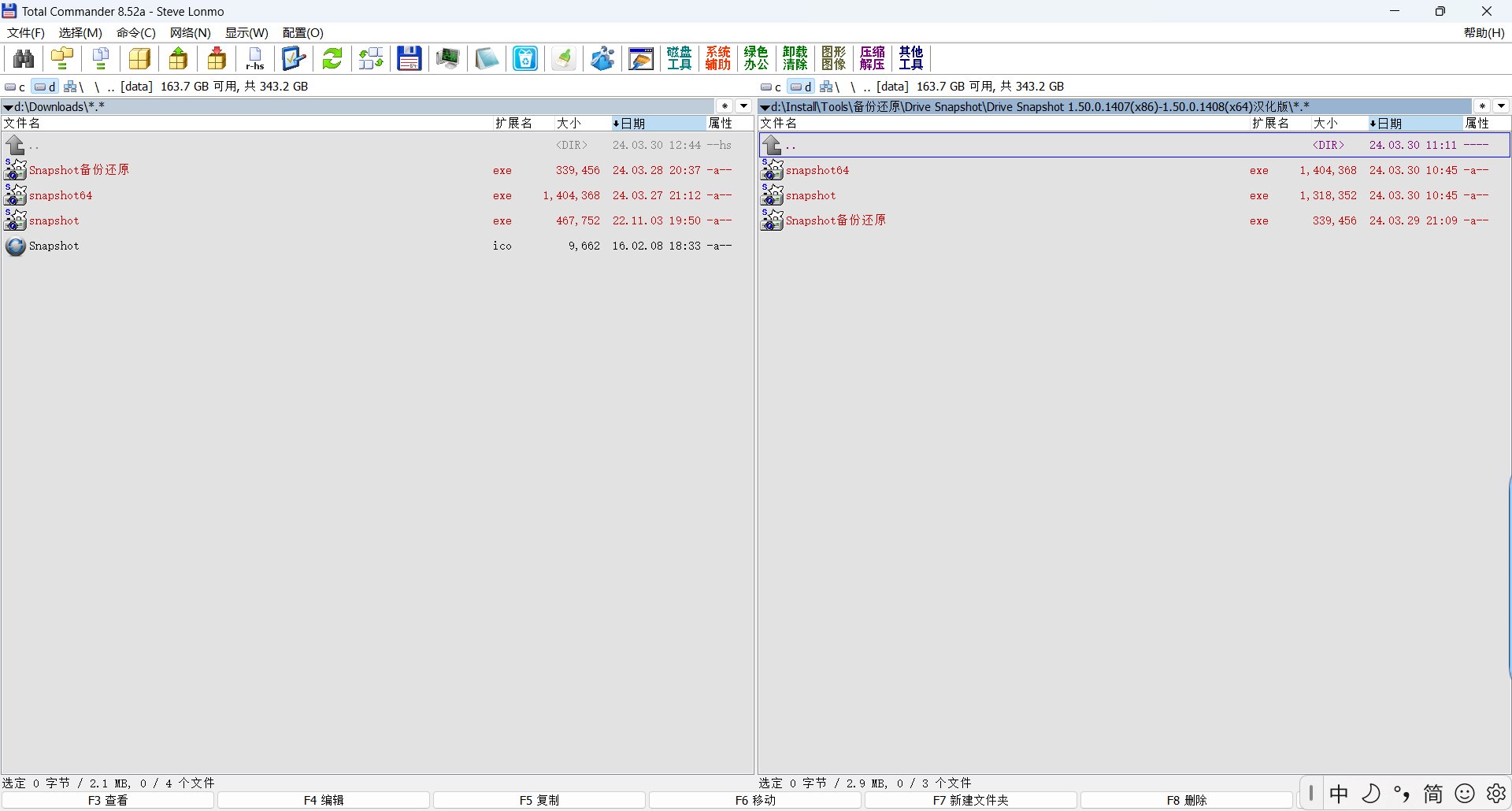Click F8 删除 function button
The width and height of the screenshot is (1512, 811).
click(x=1187, y=801)
